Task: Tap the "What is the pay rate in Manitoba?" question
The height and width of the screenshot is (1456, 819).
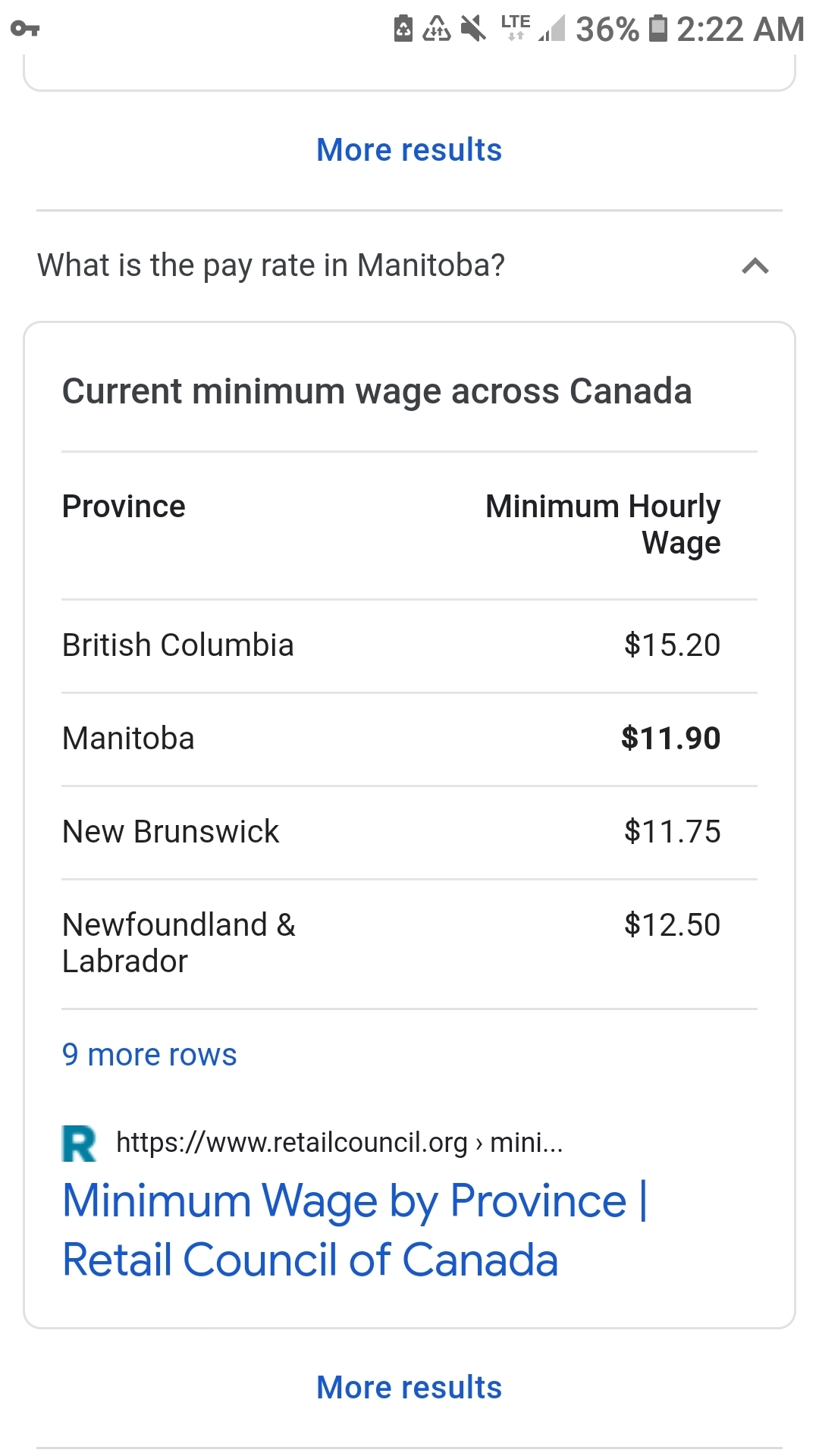Action: (x=271, y=265)
